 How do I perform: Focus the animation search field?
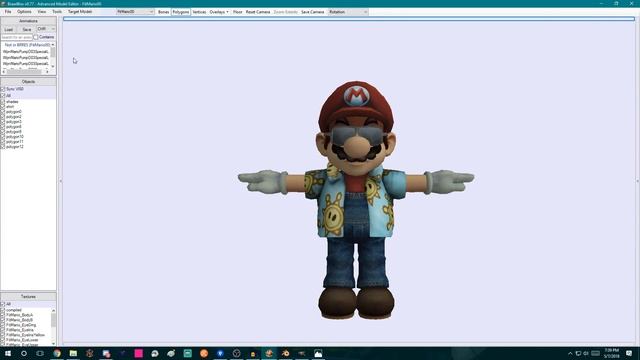pyautogui.click(x=17, y=37)
